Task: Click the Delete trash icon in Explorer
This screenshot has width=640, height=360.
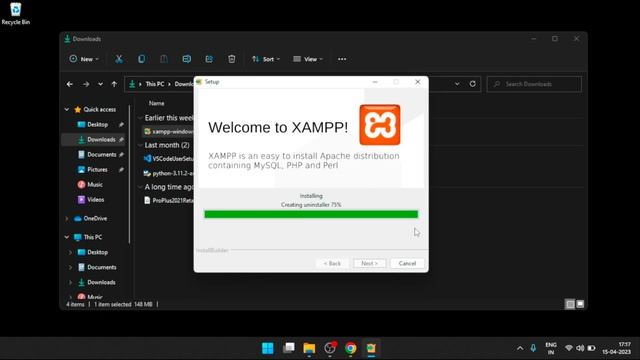Action: (x=231, y=59)
